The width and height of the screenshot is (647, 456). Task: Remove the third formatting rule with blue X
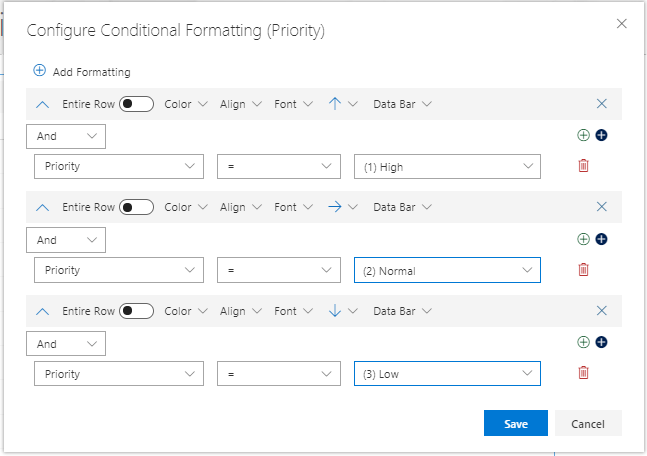click(601, 310)
